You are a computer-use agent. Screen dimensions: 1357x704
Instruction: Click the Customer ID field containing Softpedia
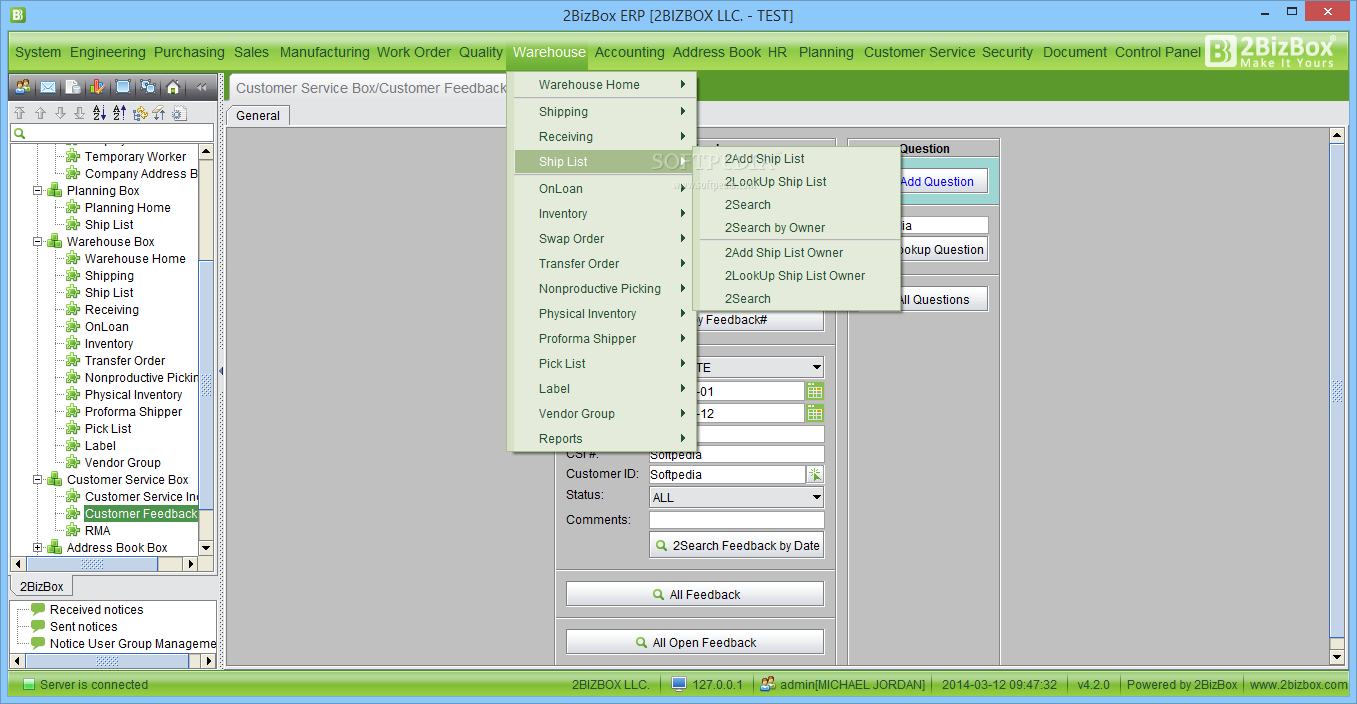pos(727,475)
